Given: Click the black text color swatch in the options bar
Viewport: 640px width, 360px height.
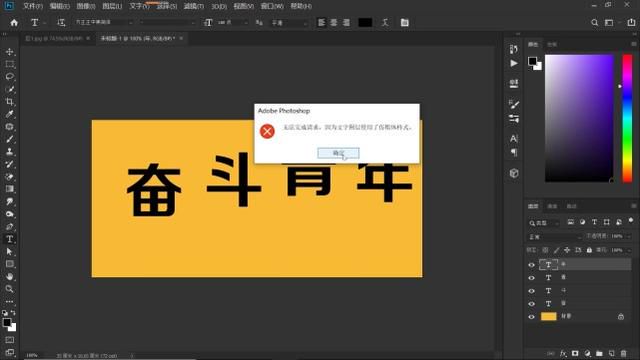Looking at the screenshot, I should [x=365, y=23].
